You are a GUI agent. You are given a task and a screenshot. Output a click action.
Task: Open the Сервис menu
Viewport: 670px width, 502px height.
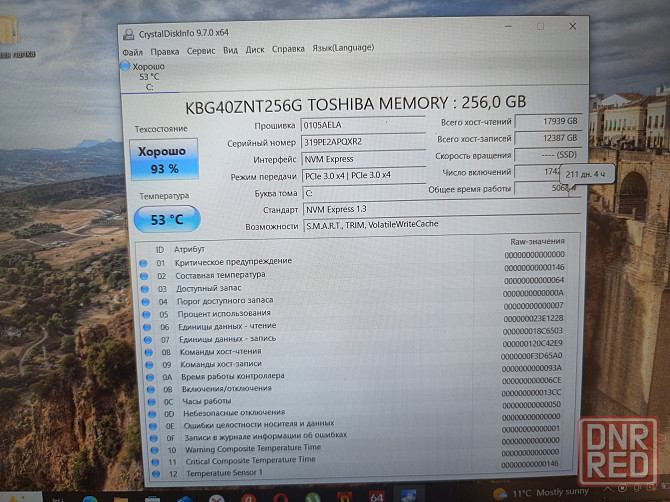tap(201, 50)
